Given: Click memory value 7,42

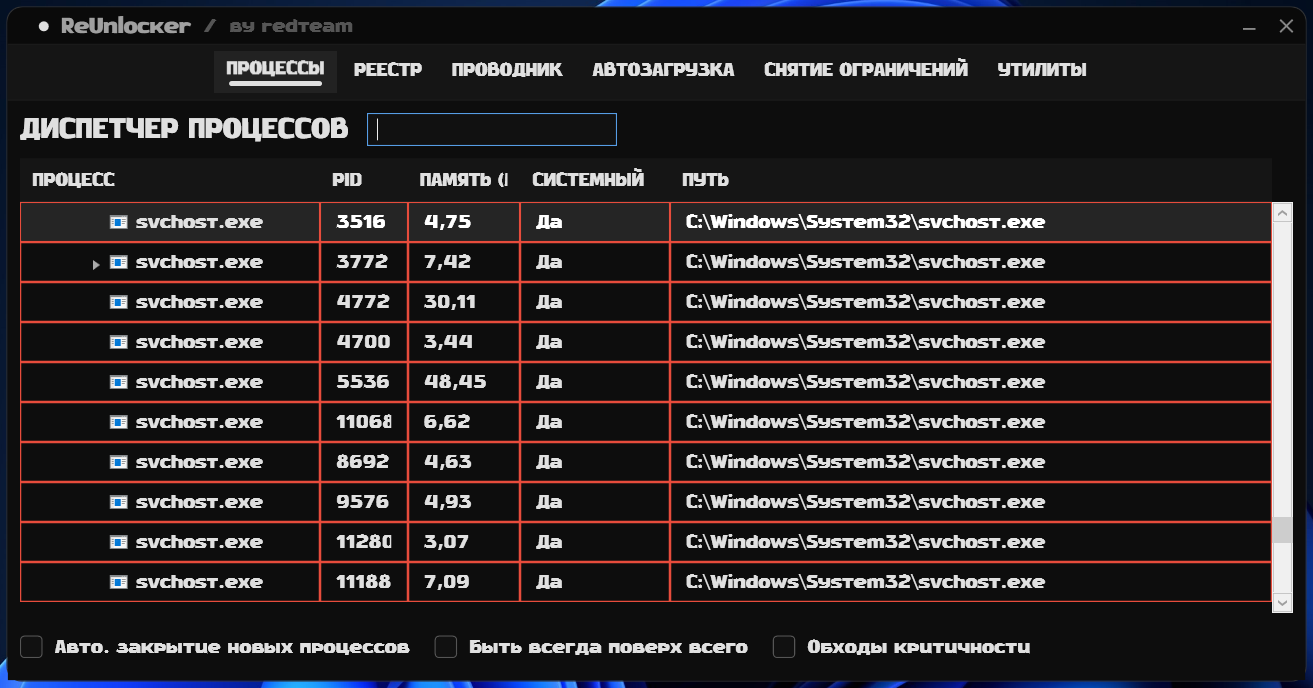Looking at the screenshot, I should 447,262.
